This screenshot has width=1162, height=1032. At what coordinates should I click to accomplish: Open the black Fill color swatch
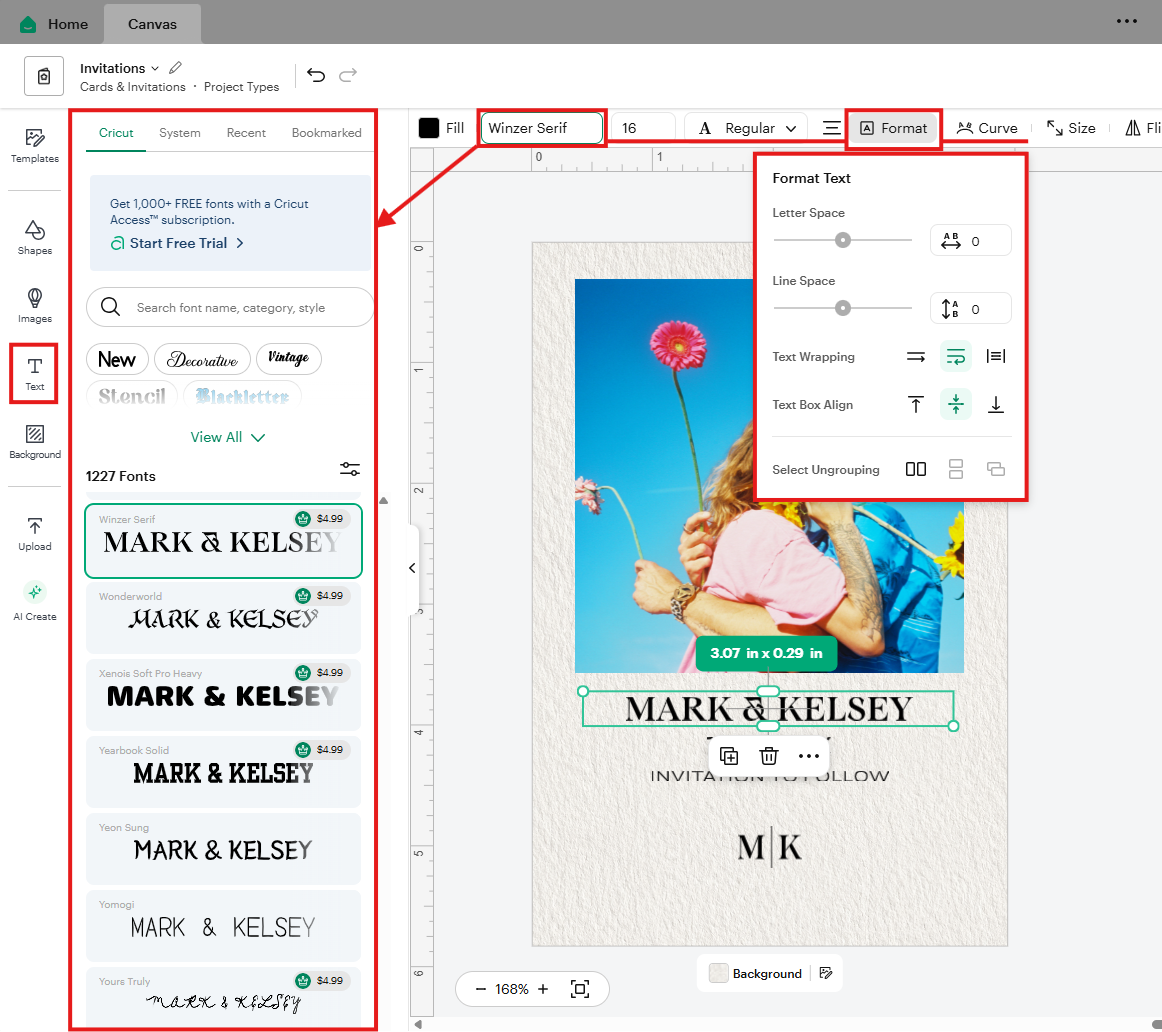click(429, 128)
